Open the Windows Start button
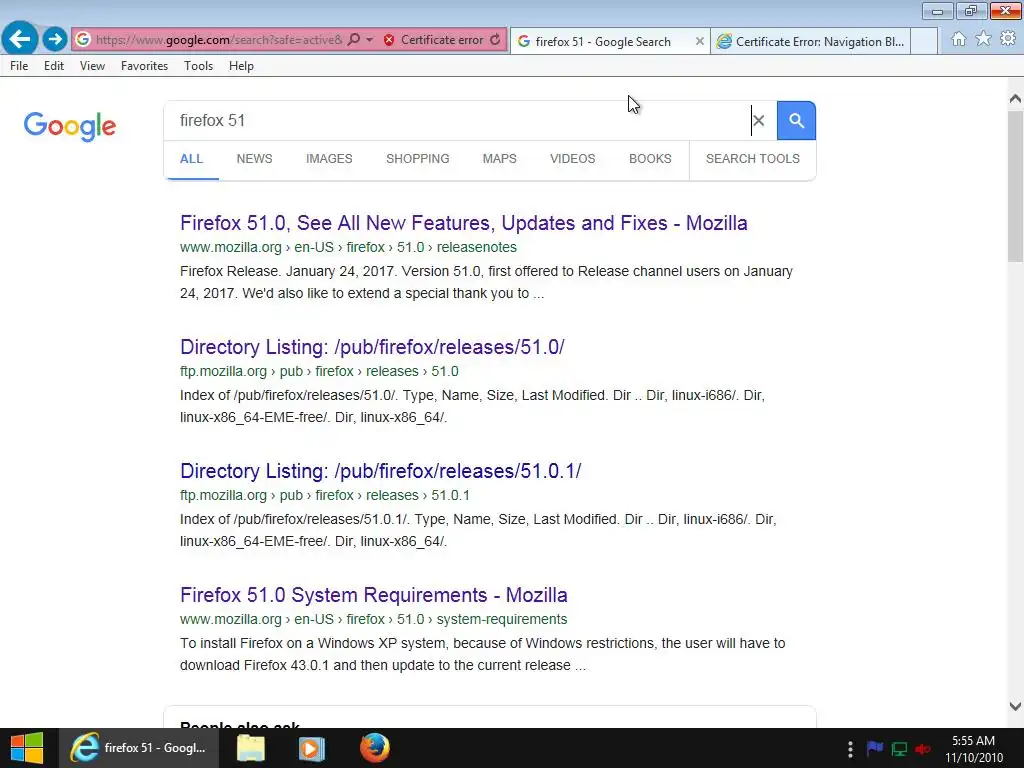Viewport: 1024px width, 768px height. click(x=27, y=748)
